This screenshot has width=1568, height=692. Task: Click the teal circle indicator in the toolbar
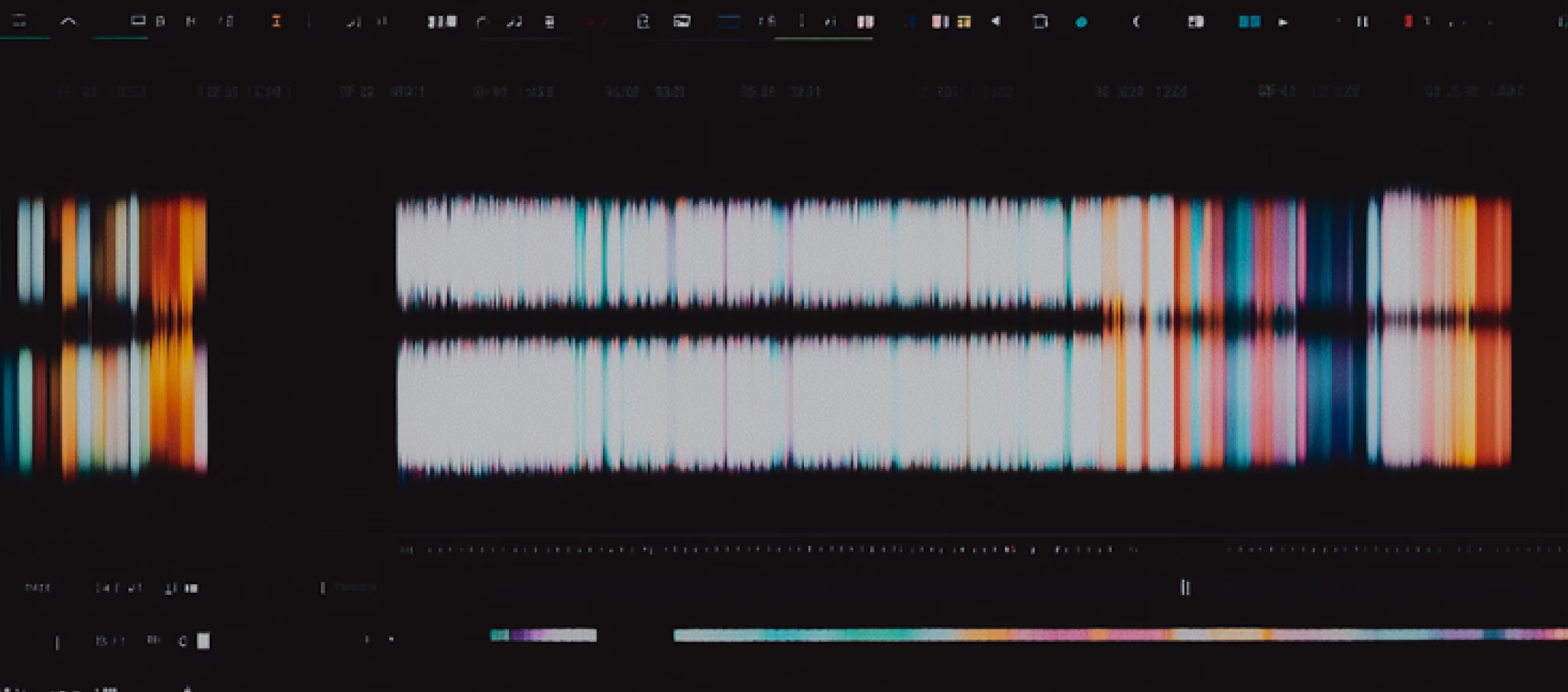point(1081,22)
